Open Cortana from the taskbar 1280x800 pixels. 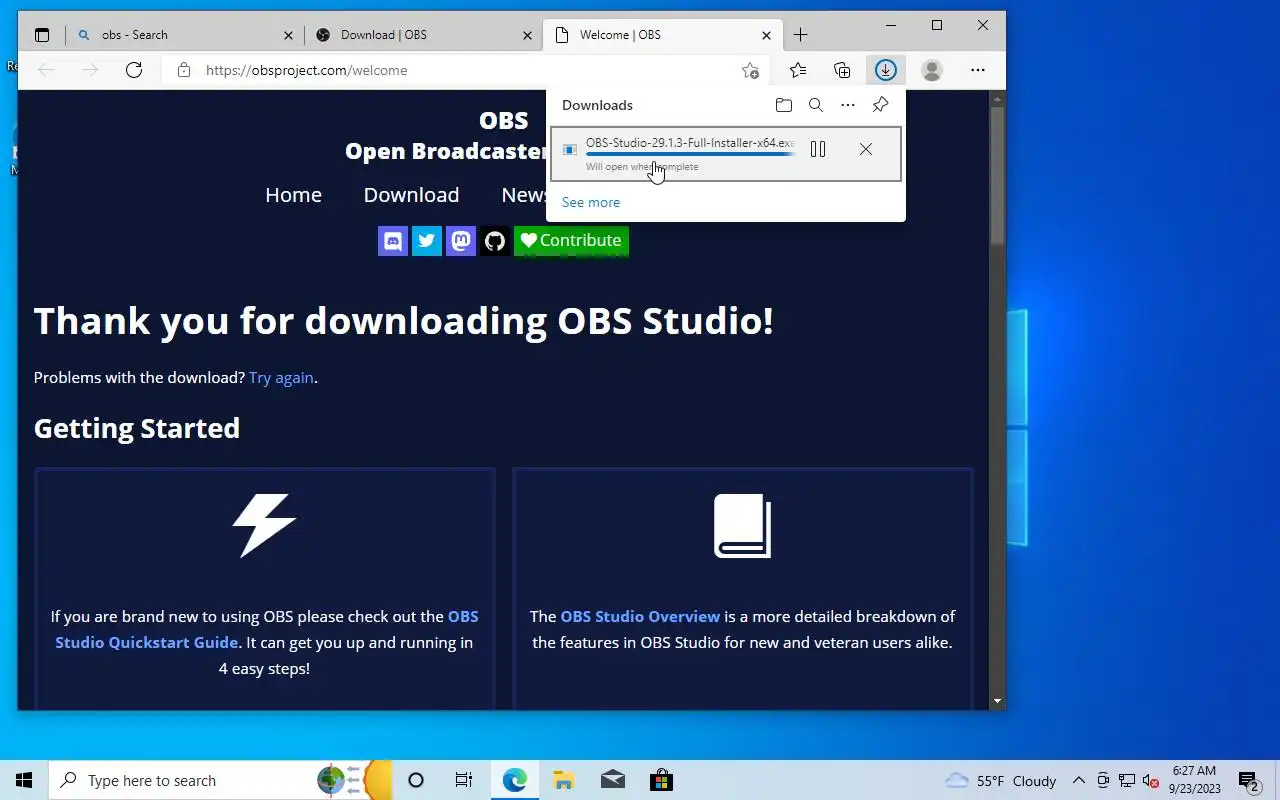[416, 780]
